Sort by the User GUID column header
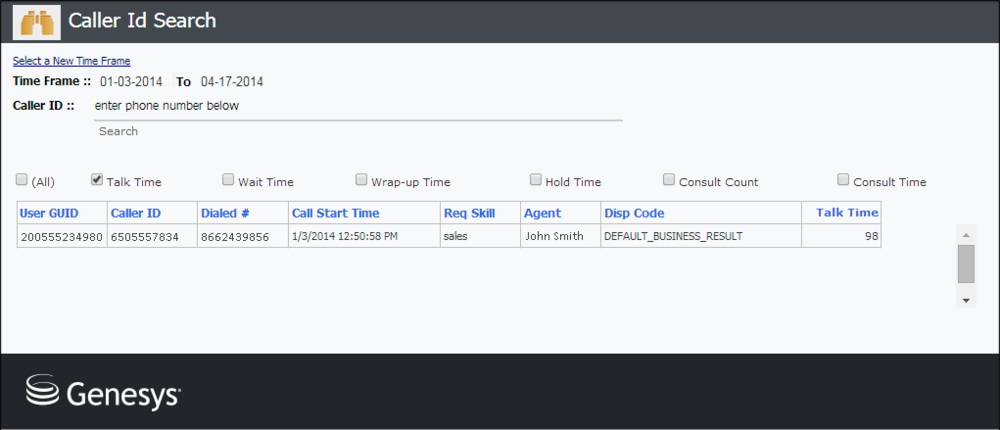Screen dimensions: 1000x430 49,213
